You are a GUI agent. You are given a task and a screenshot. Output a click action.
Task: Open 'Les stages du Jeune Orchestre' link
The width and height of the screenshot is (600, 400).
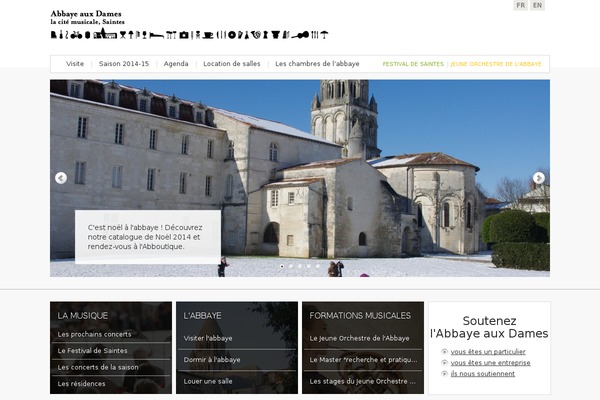click(363, 381)
